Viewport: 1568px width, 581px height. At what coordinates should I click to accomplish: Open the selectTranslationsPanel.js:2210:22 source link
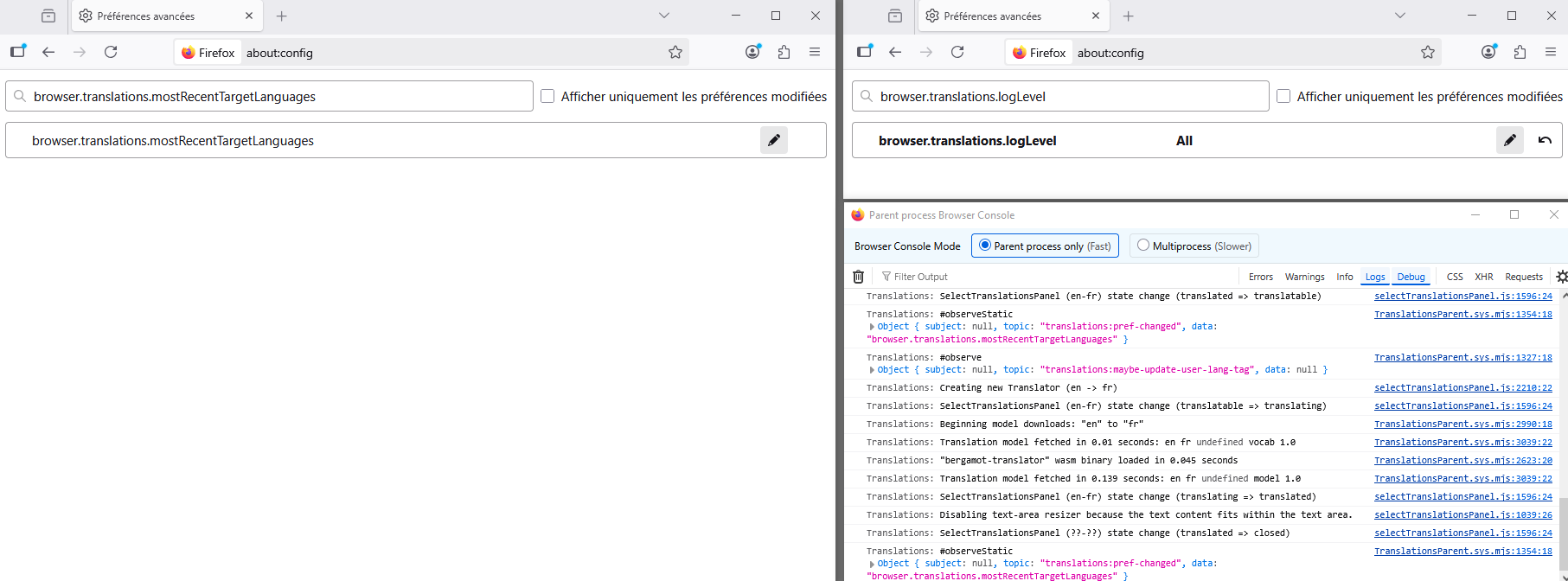pyautogui.click(x=1462, y=387)
